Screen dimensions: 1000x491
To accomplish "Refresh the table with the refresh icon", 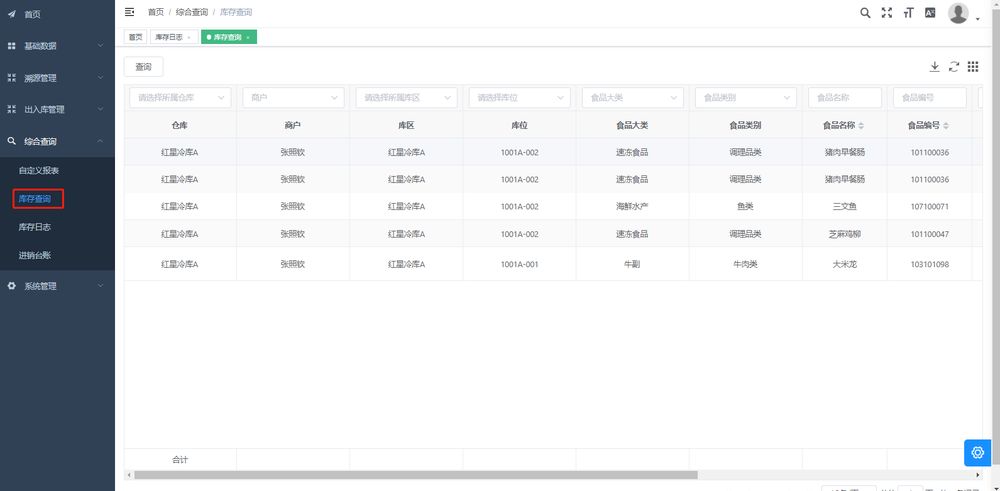I will [954, 67].
